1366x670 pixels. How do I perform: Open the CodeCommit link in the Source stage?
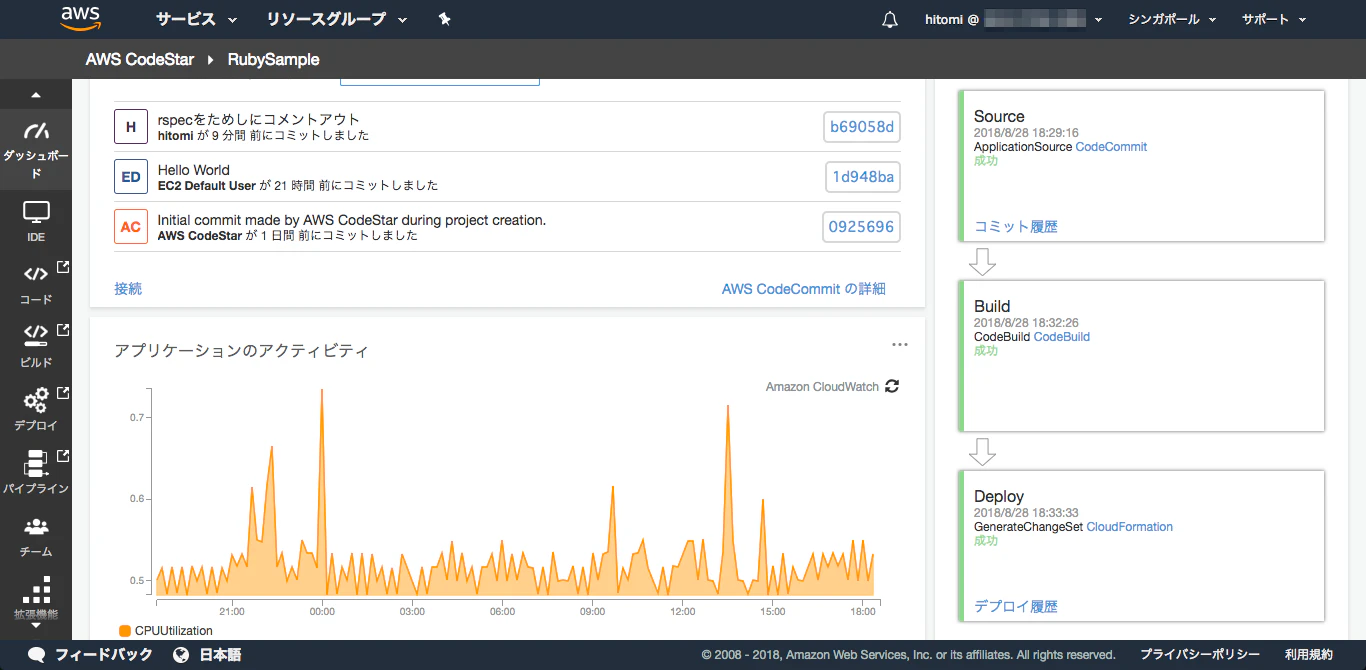tap(1111, 146)
